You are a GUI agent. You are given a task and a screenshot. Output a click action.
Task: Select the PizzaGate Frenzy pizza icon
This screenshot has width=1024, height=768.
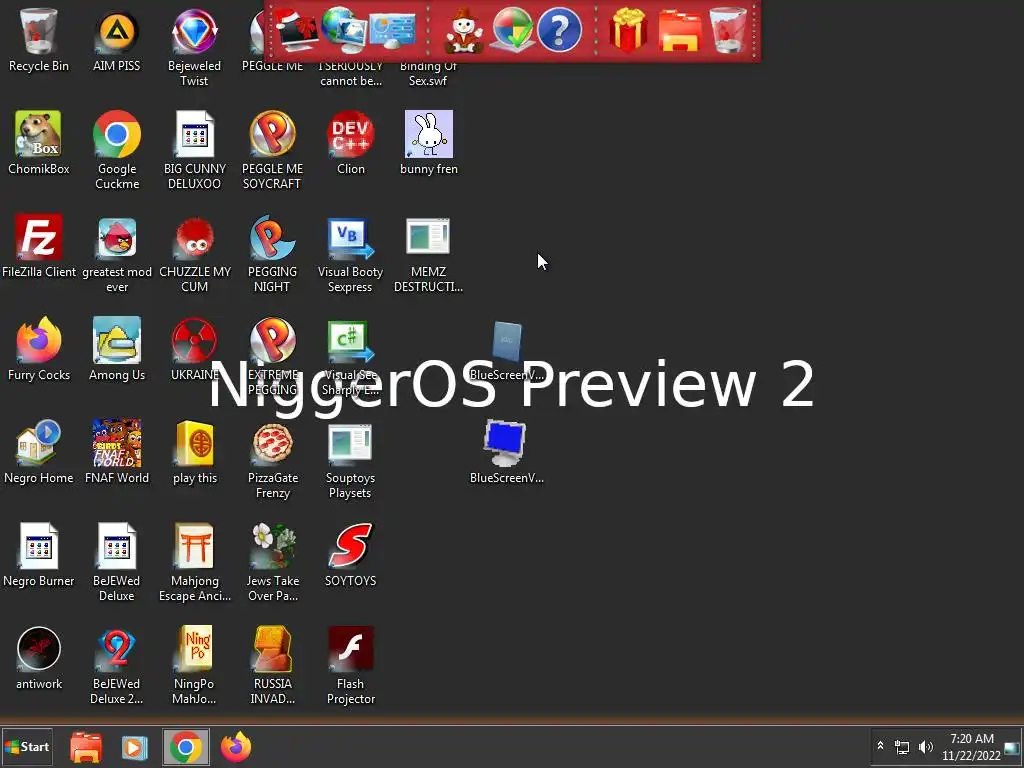click(272, 460)
